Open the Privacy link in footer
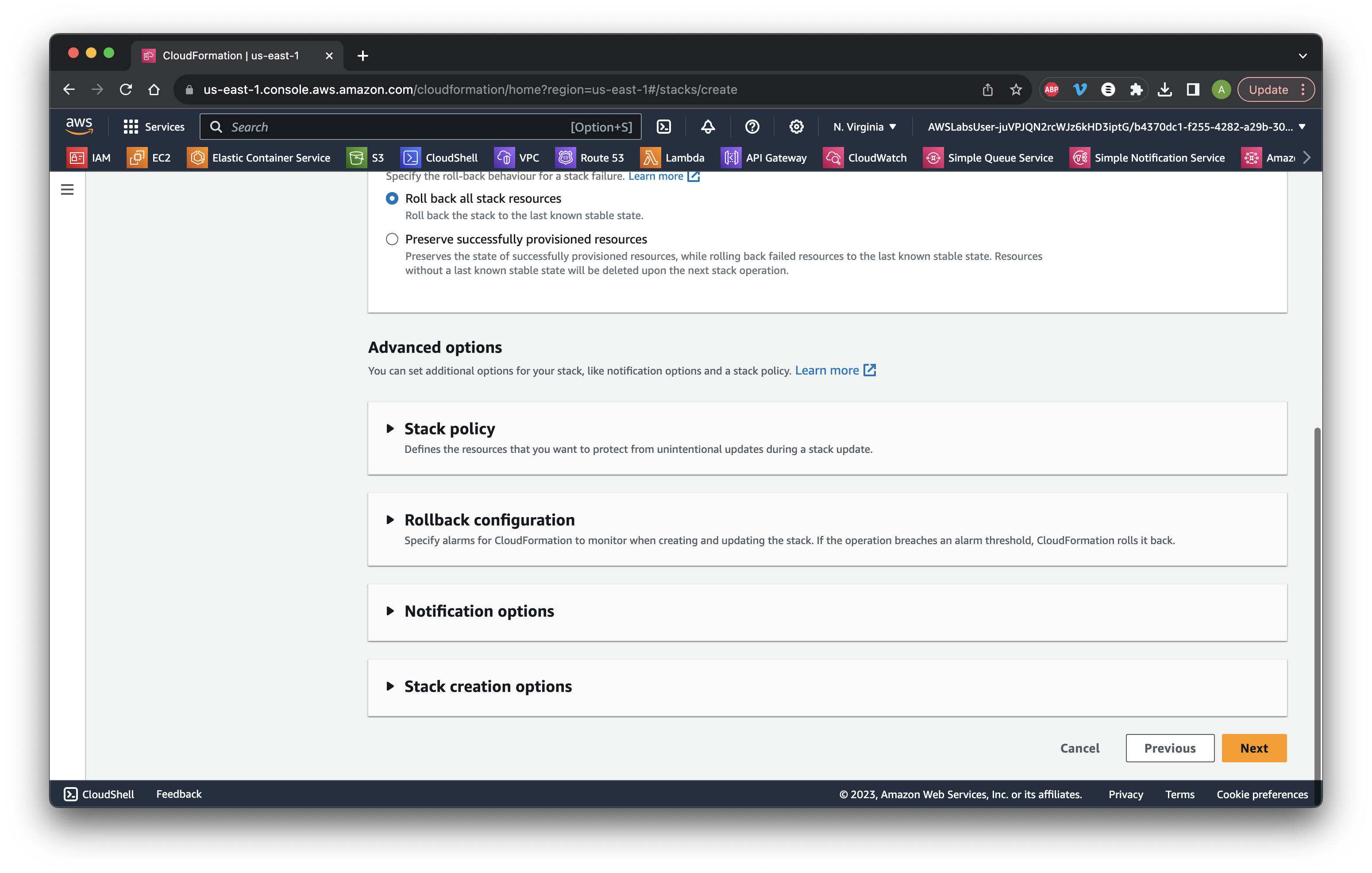1372x873 pixels. (1125, 794)
